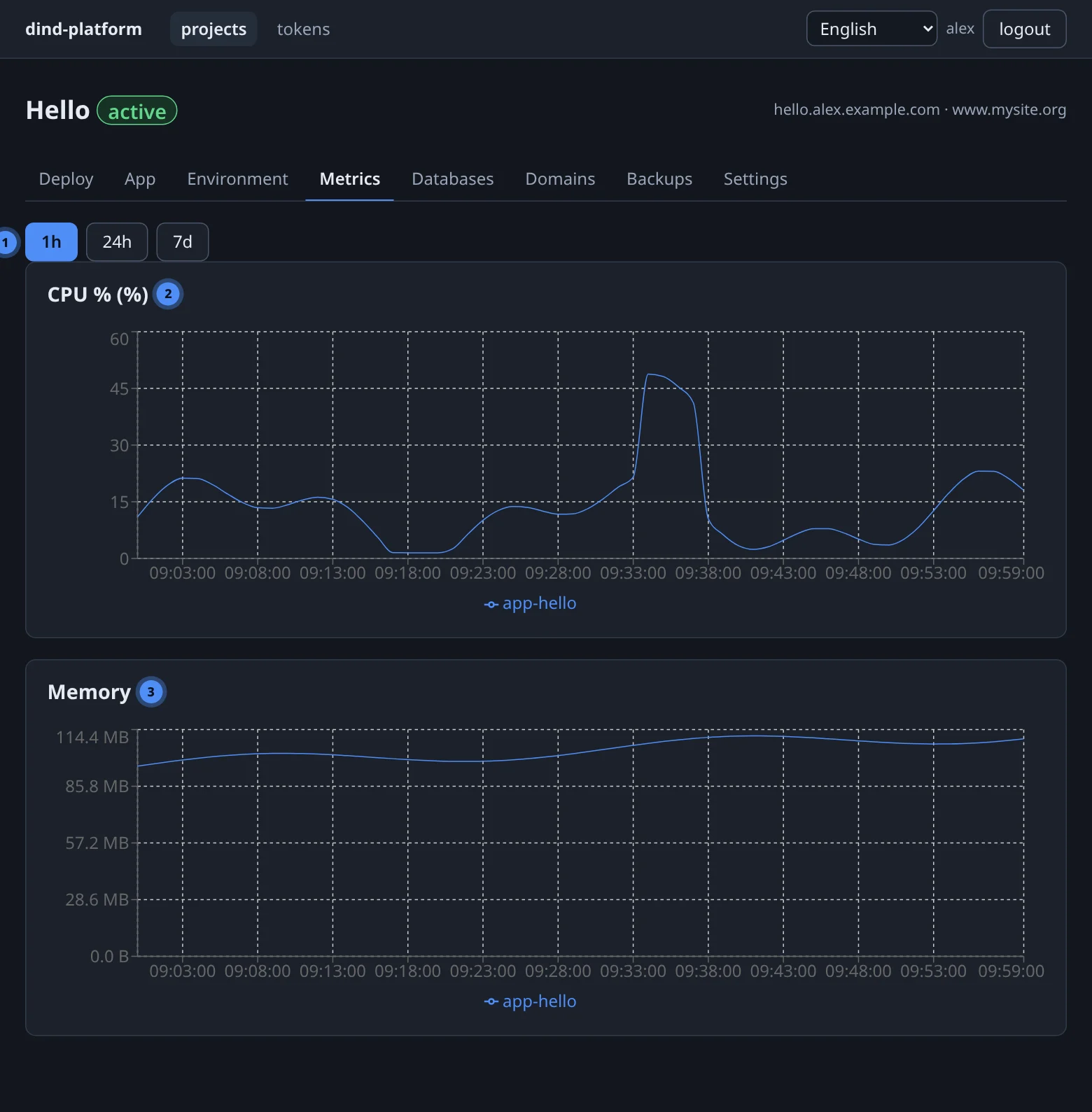1092x1112 pixels.
Task: Open the tokens nav item
Action: point(303,29)
